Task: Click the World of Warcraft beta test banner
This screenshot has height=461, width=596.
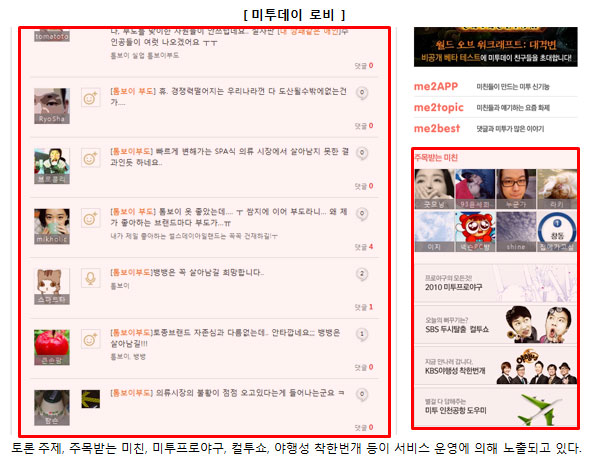Action: (x=496, y=47)
